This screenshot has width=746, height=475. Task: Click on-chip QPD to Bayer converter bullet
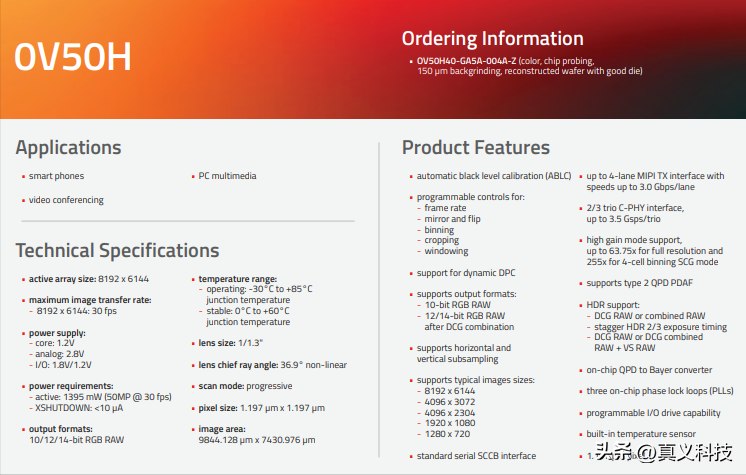649,370
